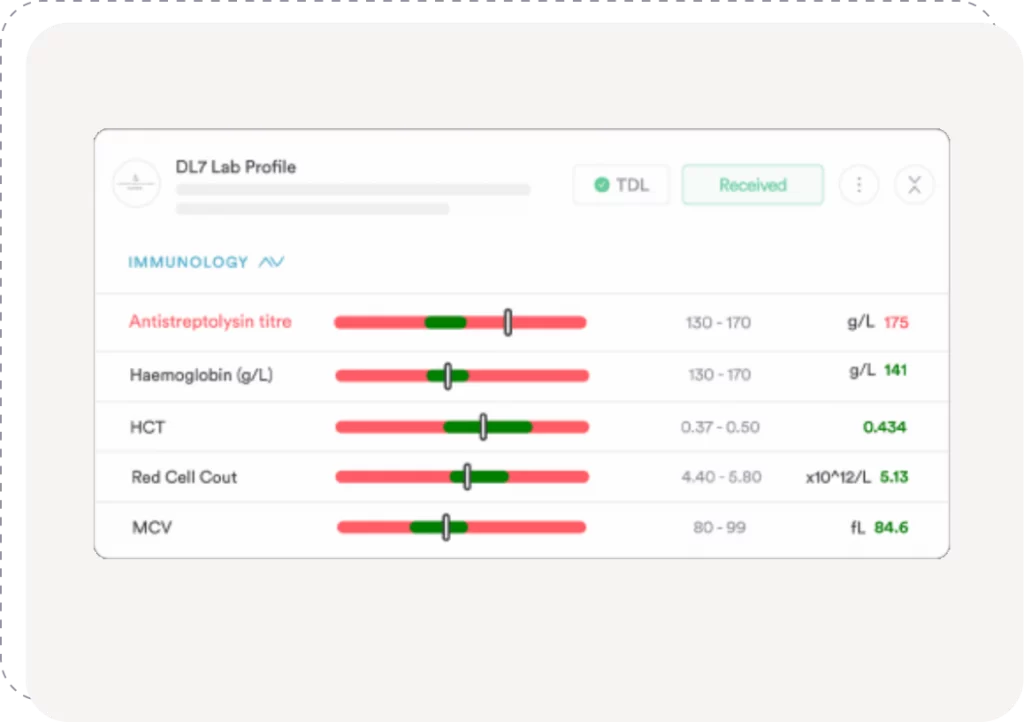Click the TDL lab badge
The width and height of the screenshot is (1024, 722).
621,185
